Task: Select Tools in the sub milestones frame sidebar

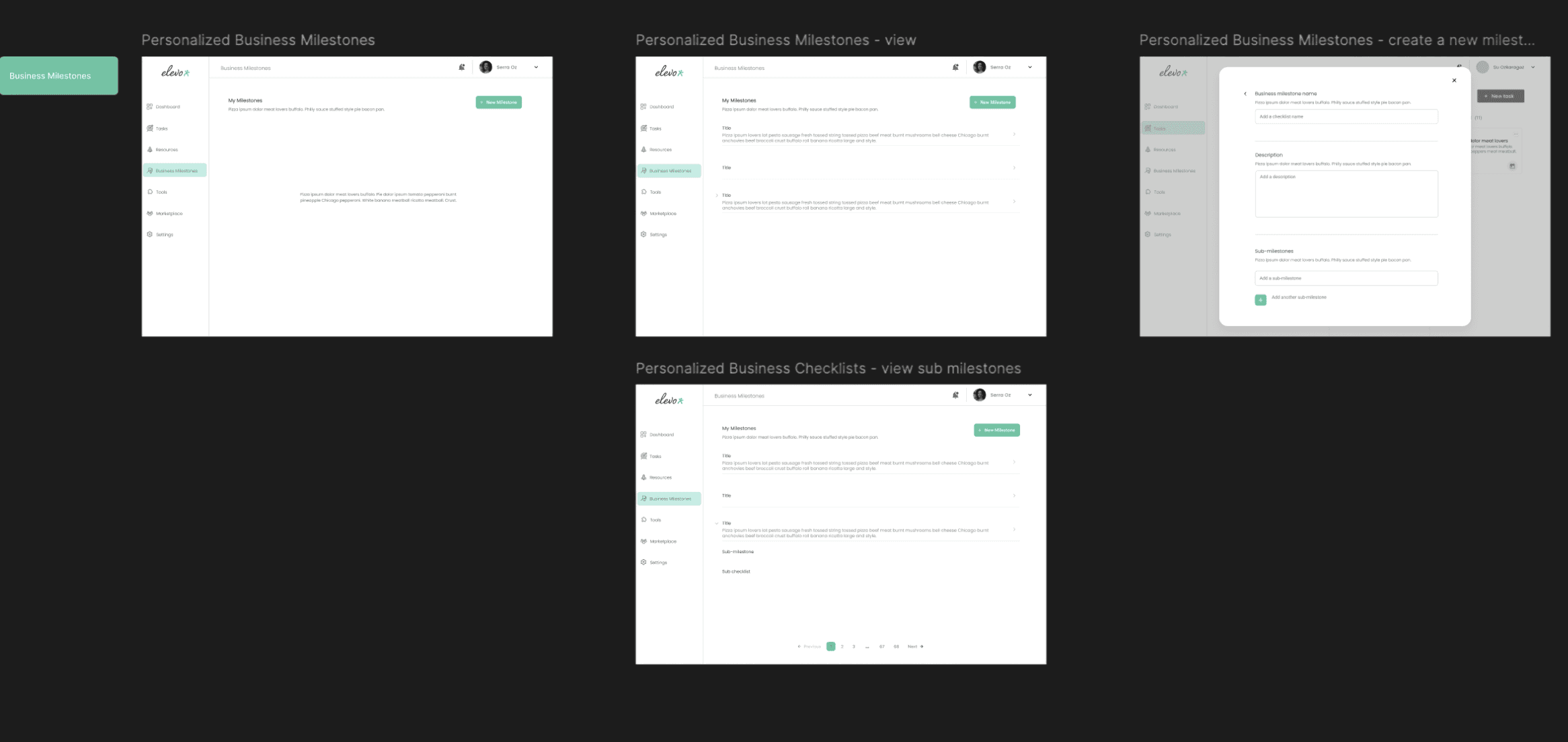Action: coord(655,520)
